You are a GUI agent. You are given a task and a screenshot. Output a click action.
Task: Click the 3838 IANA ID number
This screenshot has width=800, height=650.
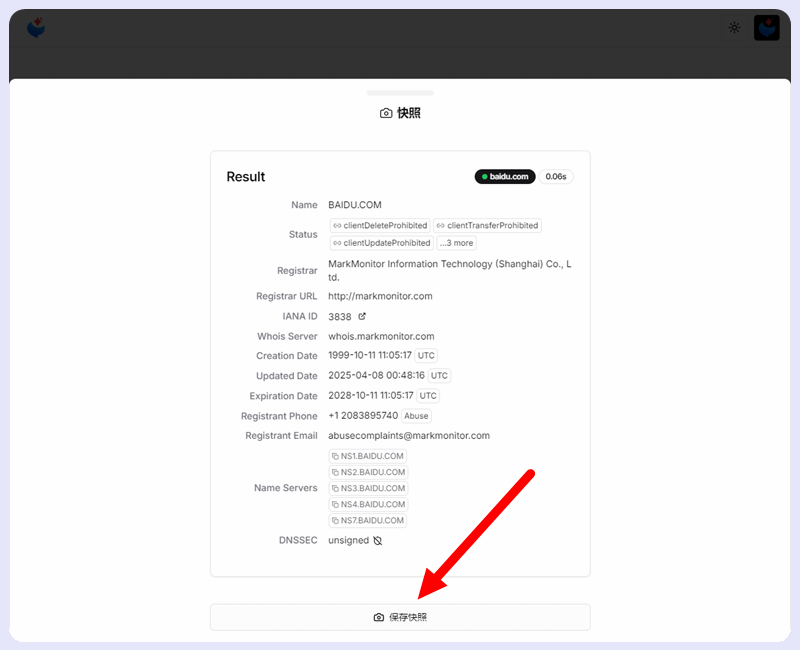[x=340, y=317]
